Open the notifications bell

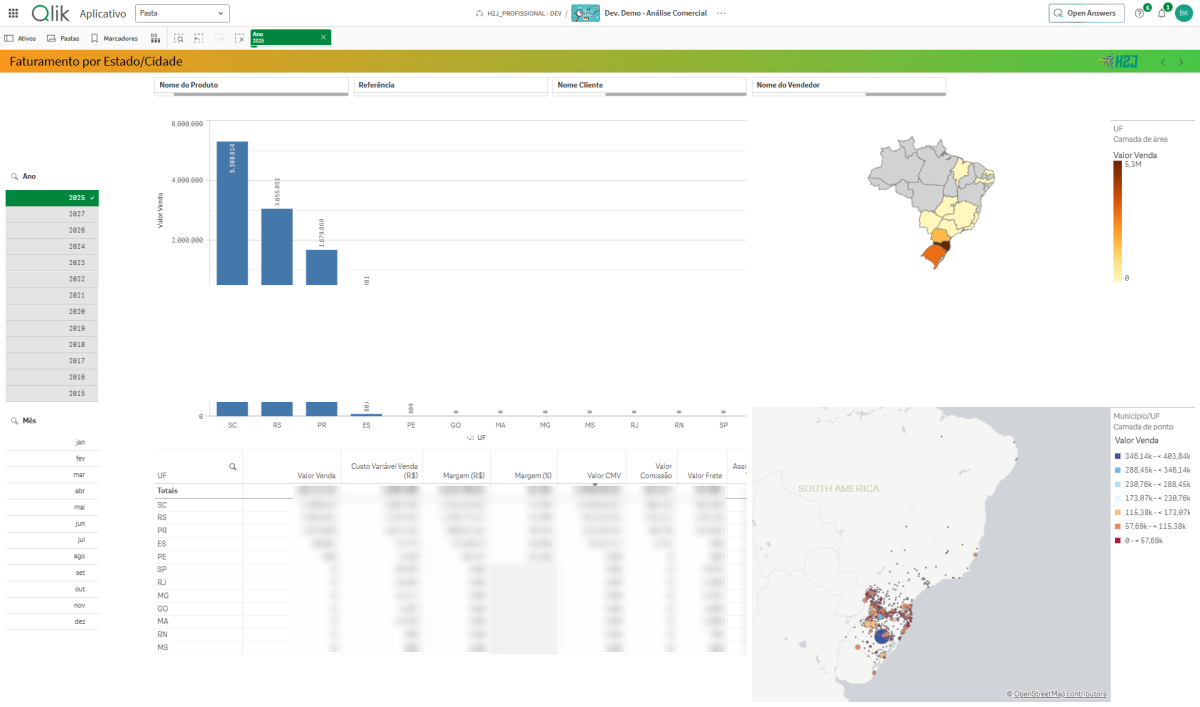tap(1162, 13)
